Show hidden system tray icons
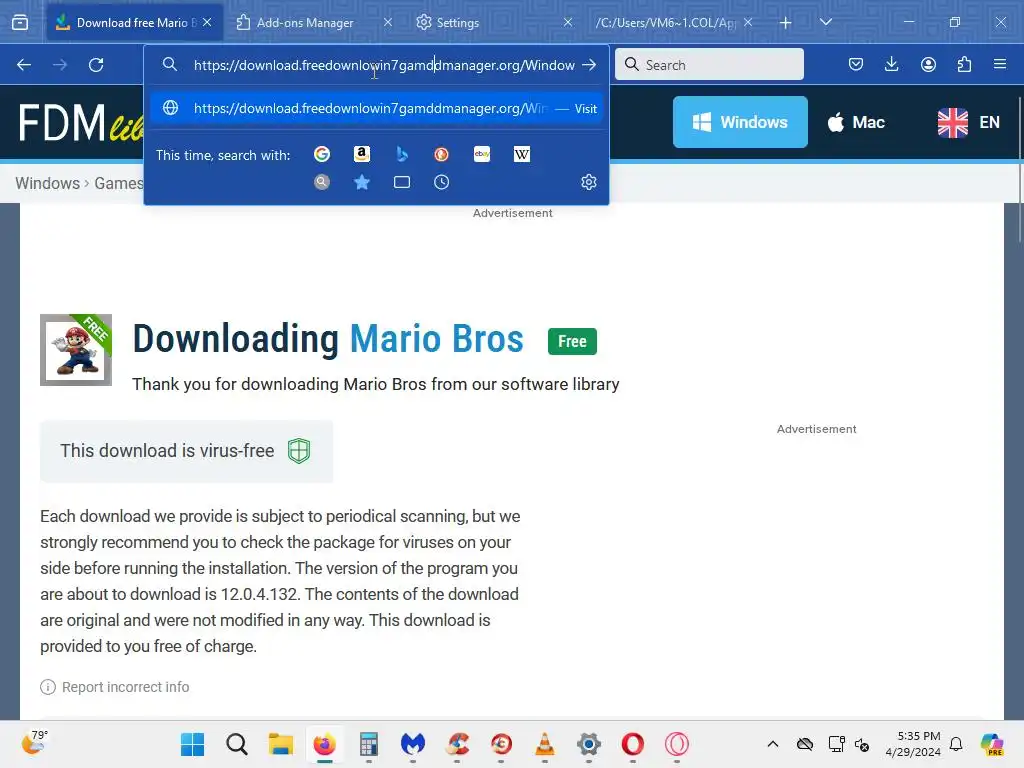 click(x=773, y=744)
